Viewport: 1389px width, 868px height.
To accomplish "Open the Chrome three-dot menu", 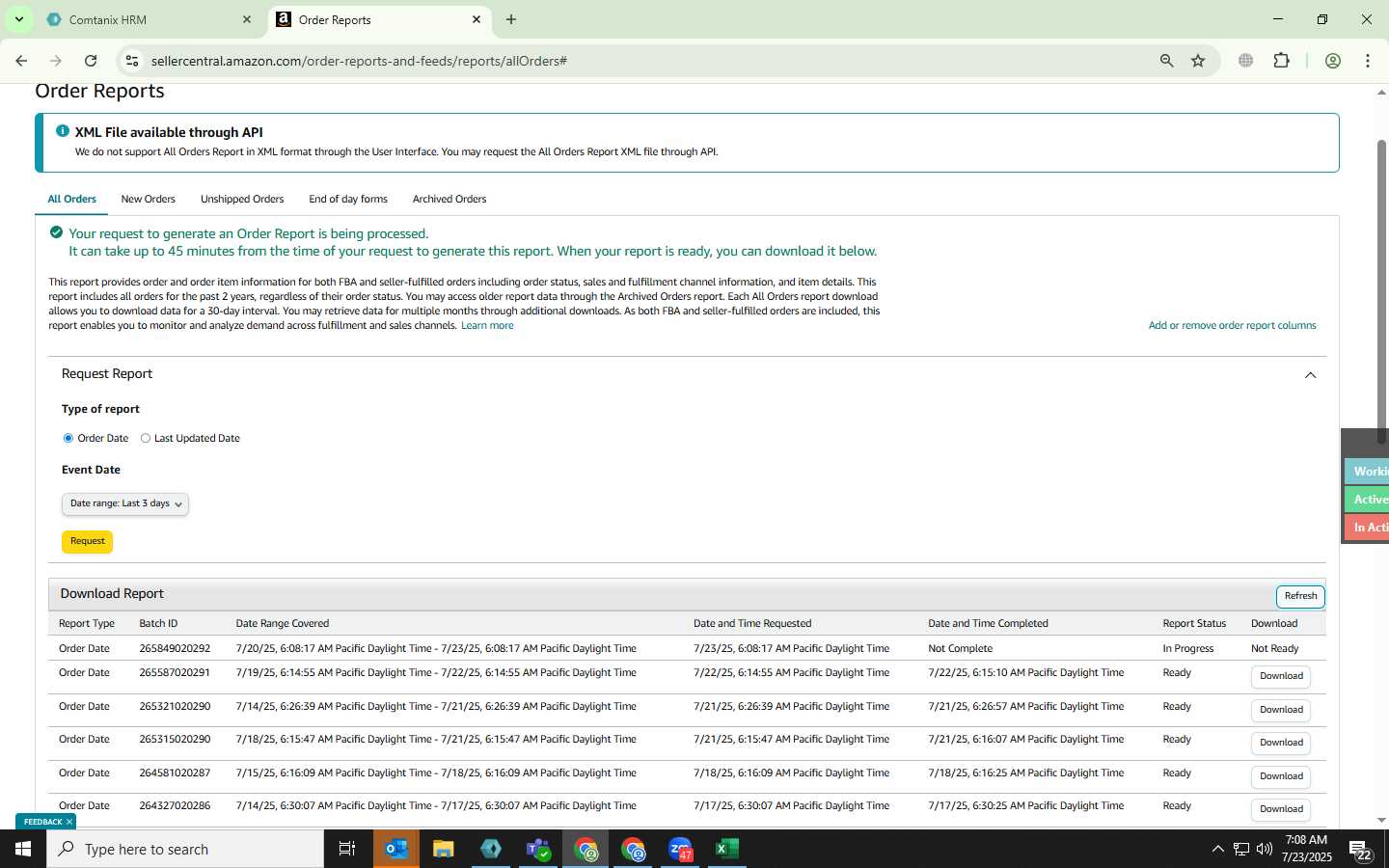I will (x=1368, y=61).
